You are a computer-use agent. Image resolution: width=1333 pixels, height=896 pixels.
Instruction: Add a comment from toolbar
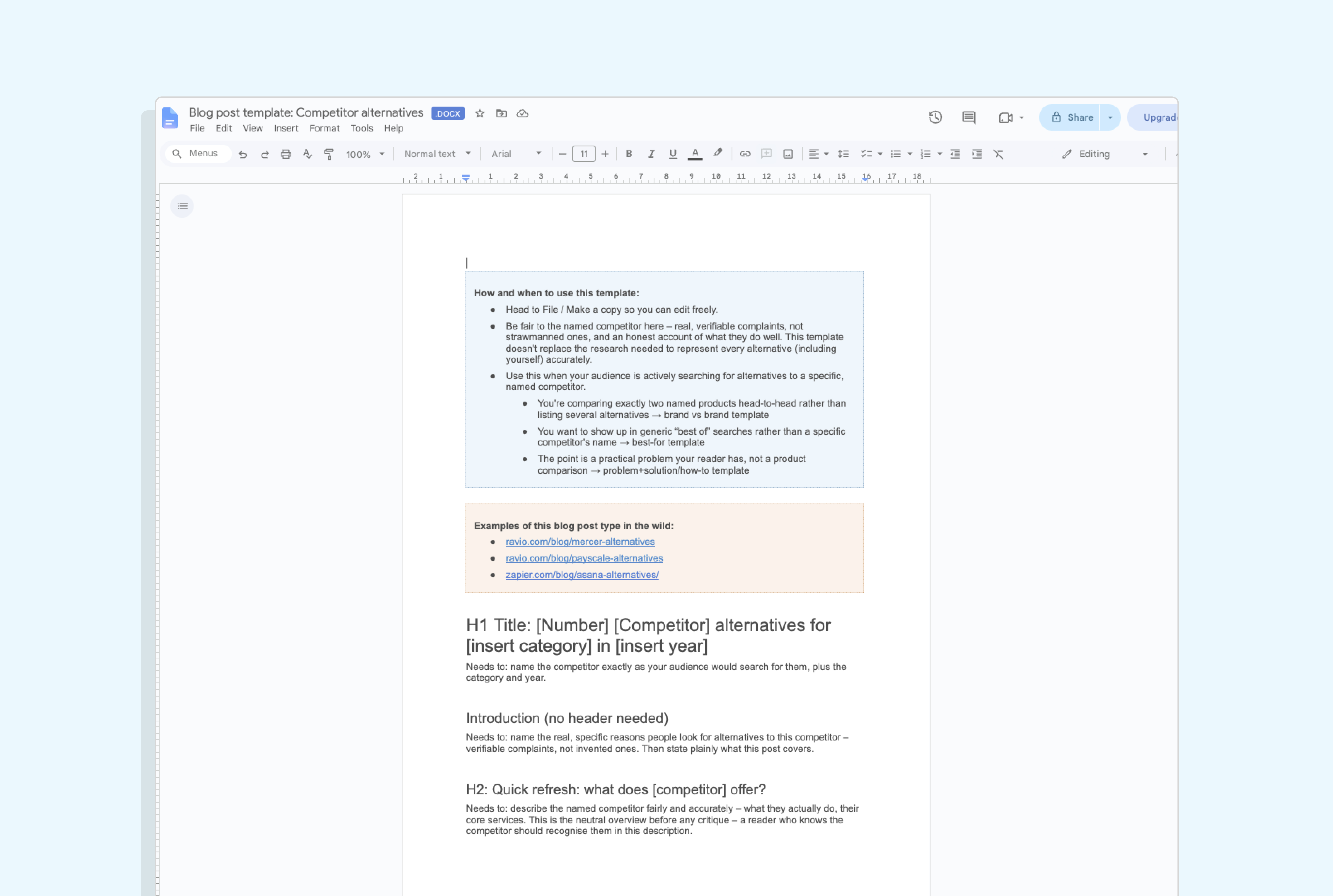(766, 154)
